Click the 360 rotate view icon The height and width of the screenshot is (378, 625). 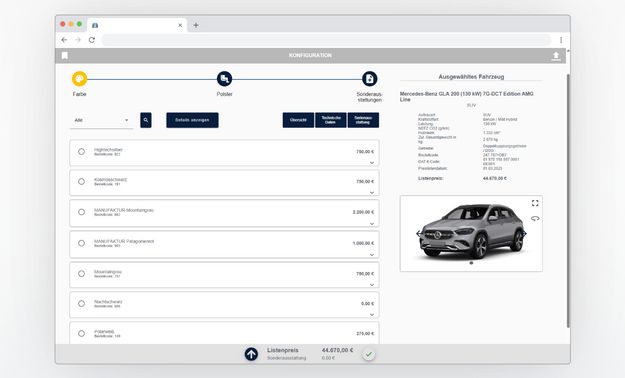point(535,219)
